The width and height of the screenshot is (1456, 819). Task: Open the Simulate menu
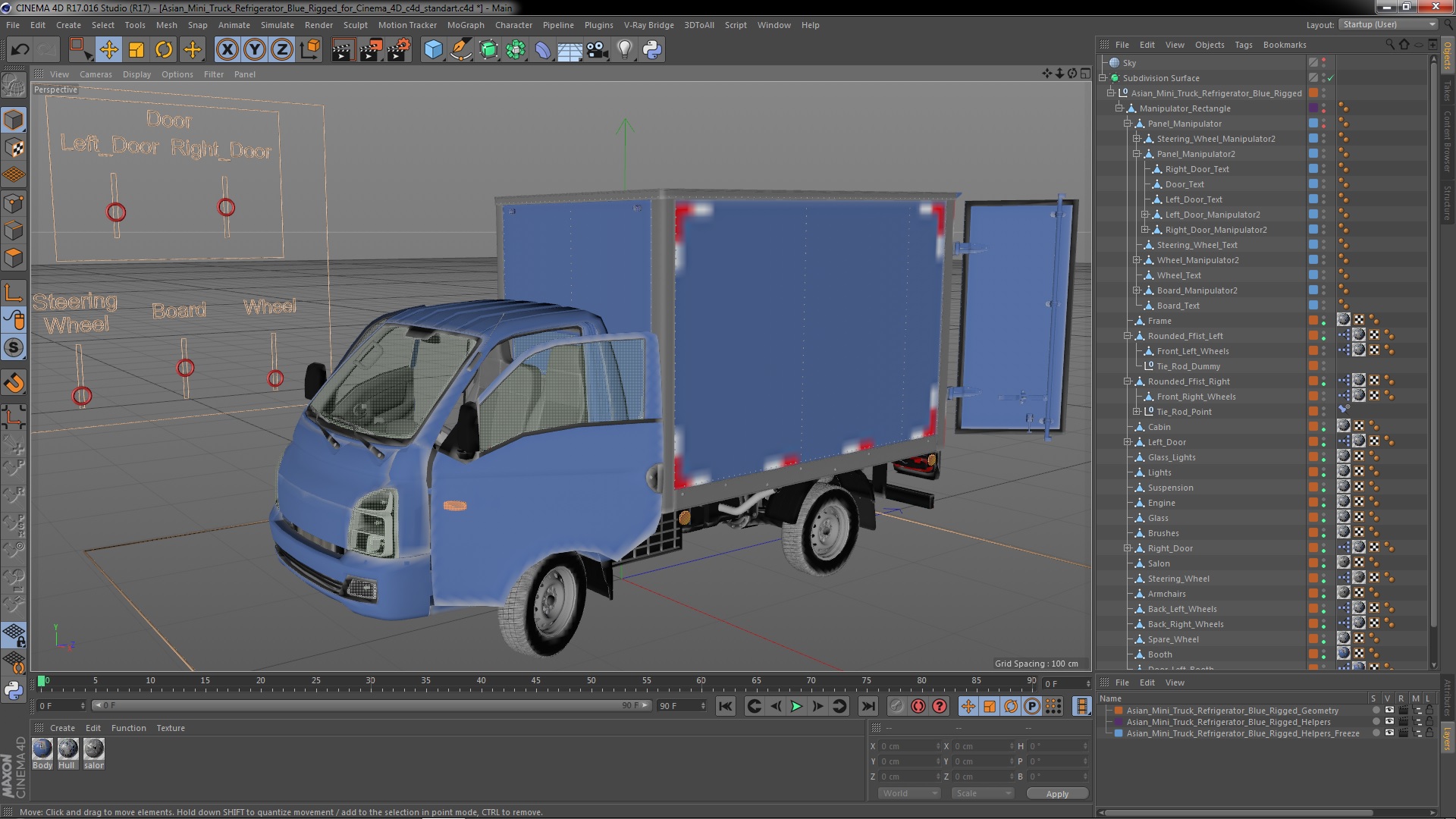point(278,25)
